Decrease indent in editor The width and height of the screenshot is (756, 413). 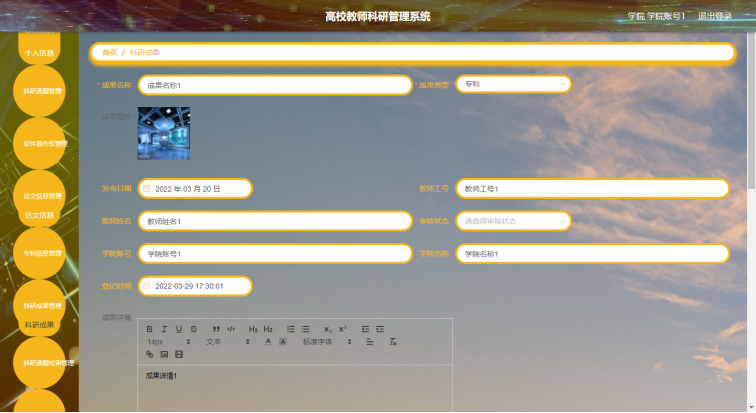pyautogui.click(x=365, y=329)
